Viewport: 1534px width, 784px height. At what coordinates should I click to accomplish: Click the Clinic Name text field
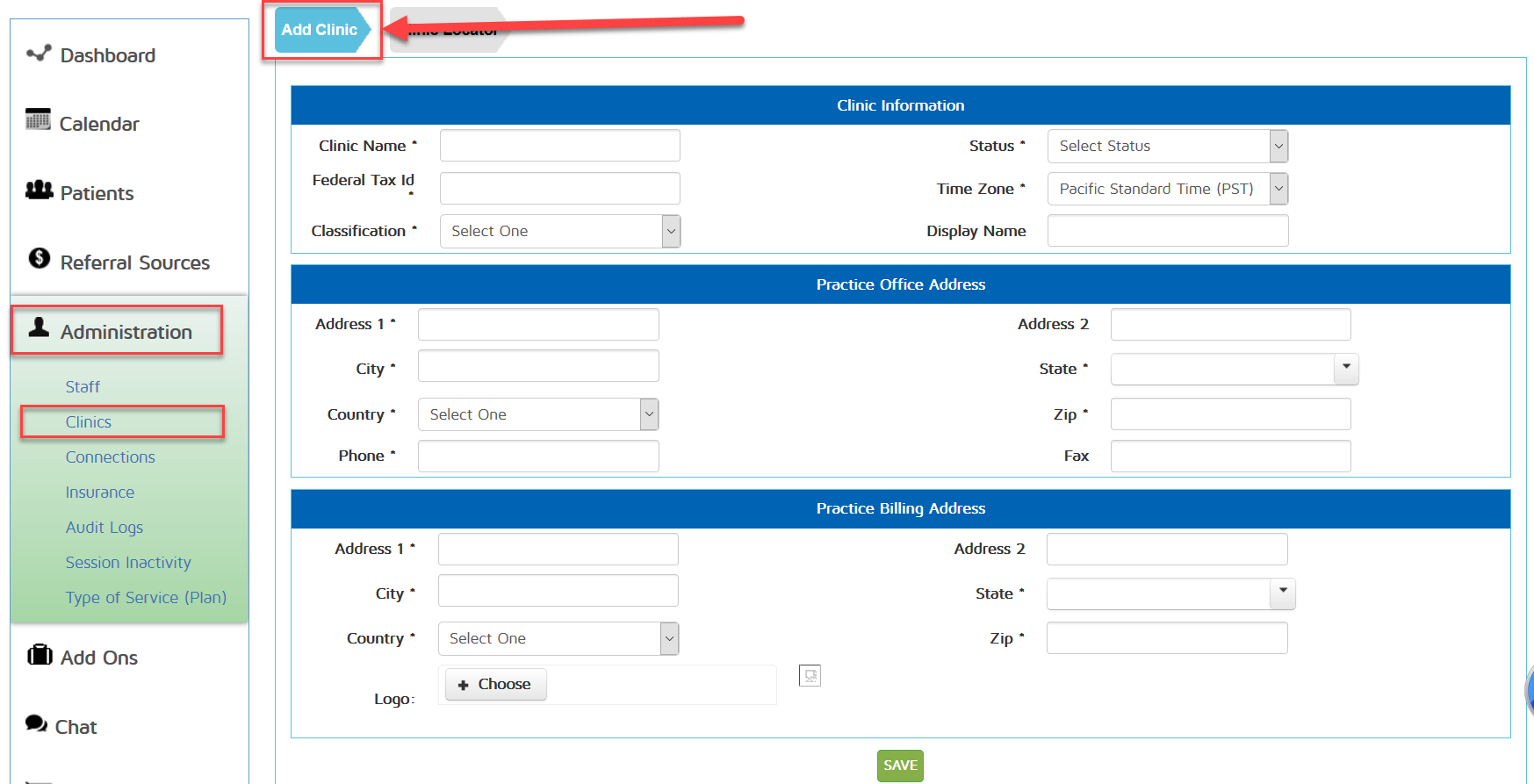tap(559, 146)
